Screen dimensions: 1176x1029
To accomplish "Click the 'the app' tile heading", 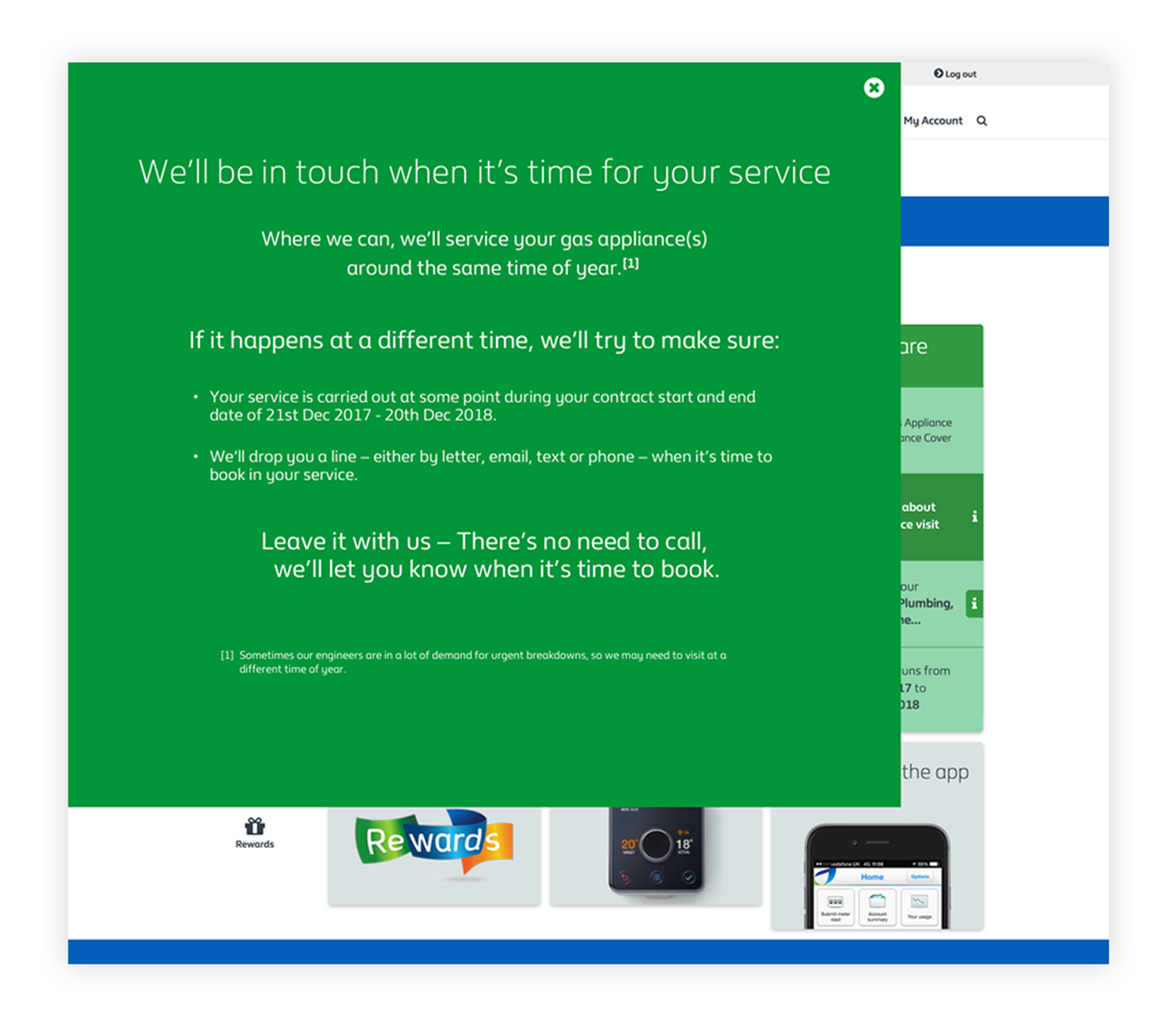I will (935, 772).
